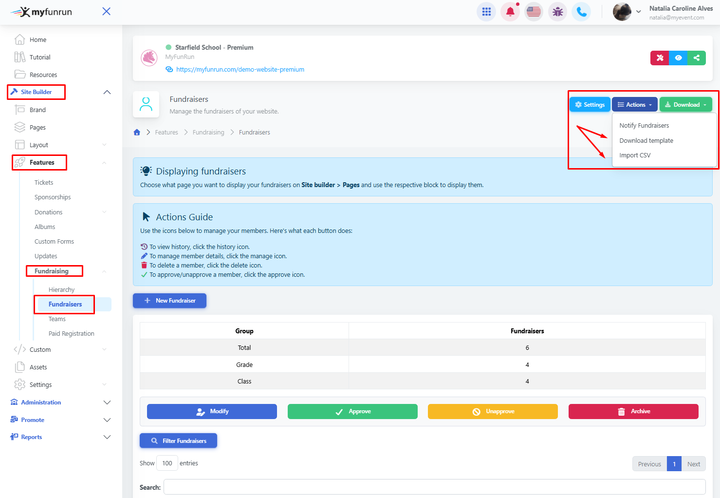Click the US flag language icon
The height and width of the screenshot is (498, 720).
click(x=534, y=12)
